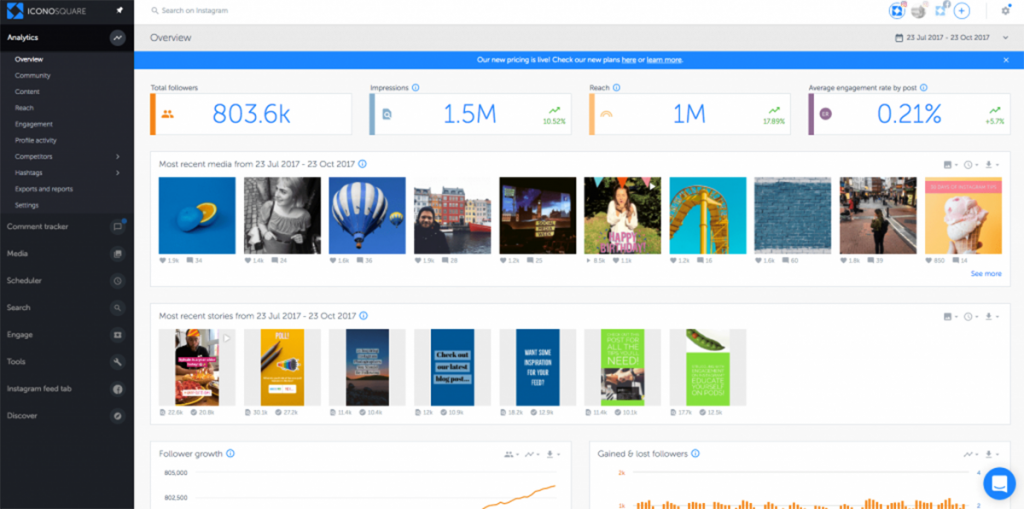Open the Intercom chat bubble

click(x=1000, y=484)
